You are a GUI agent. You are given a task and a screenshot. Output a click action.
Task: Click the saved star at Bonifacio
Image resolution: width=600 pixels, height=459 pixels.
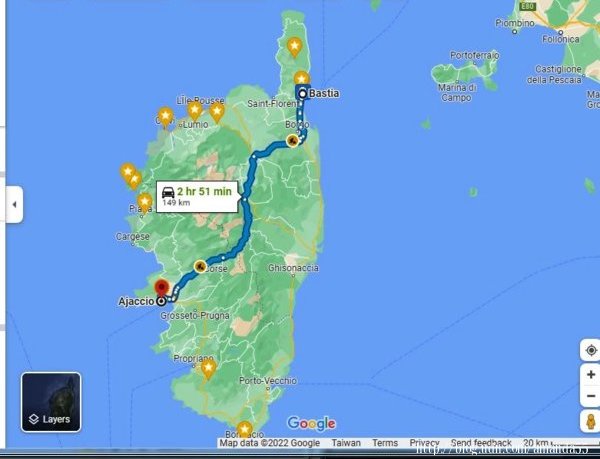click(x=244, y=428)
